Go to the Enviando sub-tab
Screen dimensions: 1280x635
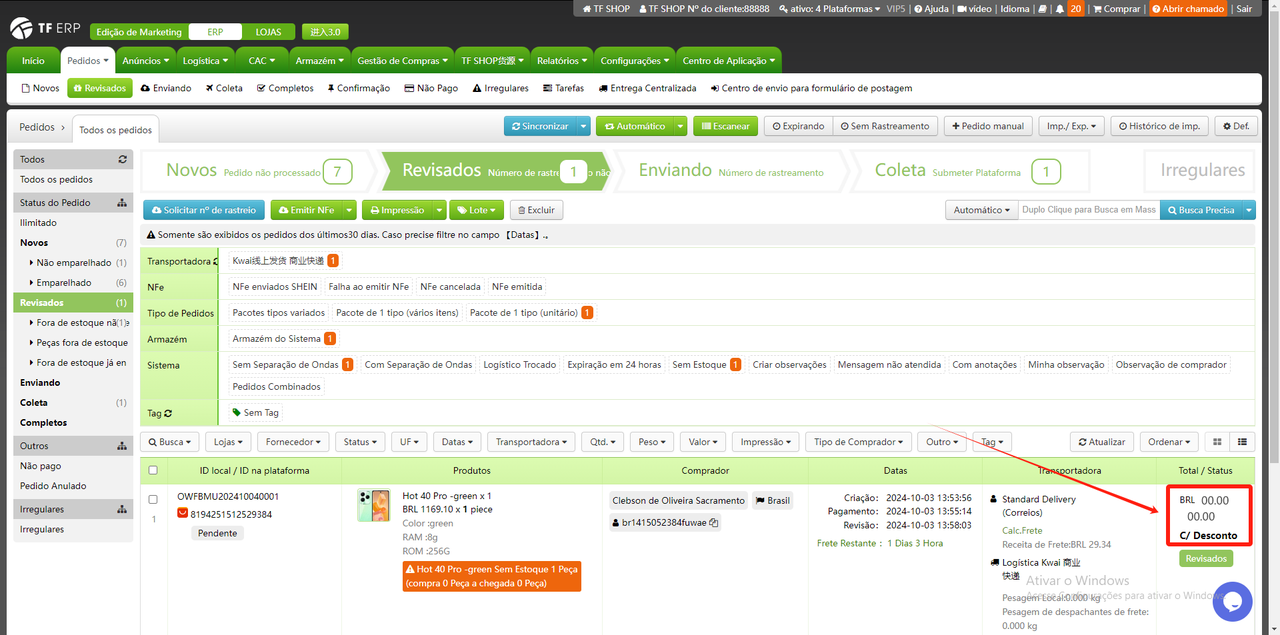tap(166, 88)
